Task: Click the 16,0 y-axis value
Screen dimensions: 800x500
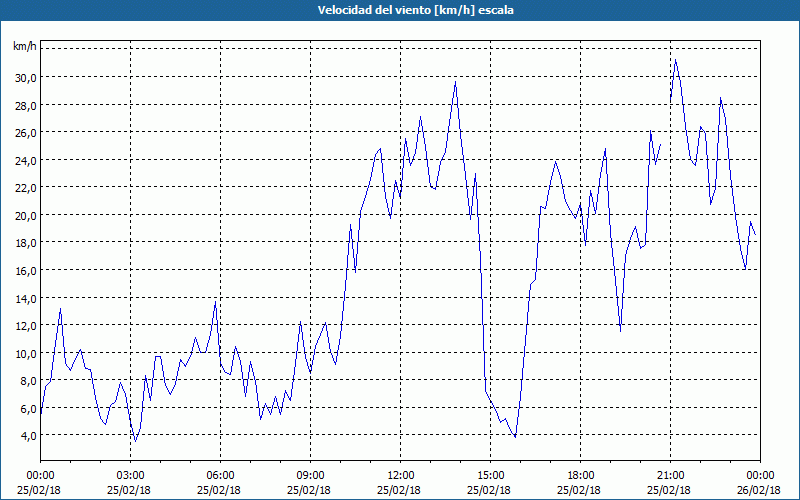Action: pyautogui.click(x=26, y=271)
